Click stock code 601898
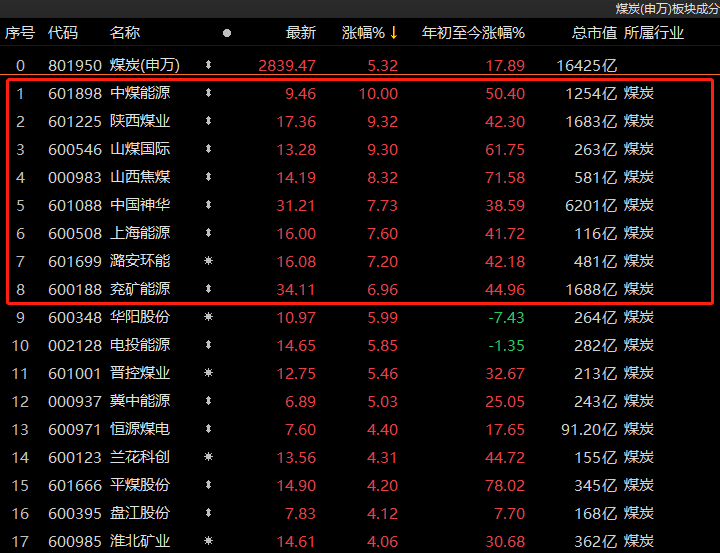 coord(74,94)
